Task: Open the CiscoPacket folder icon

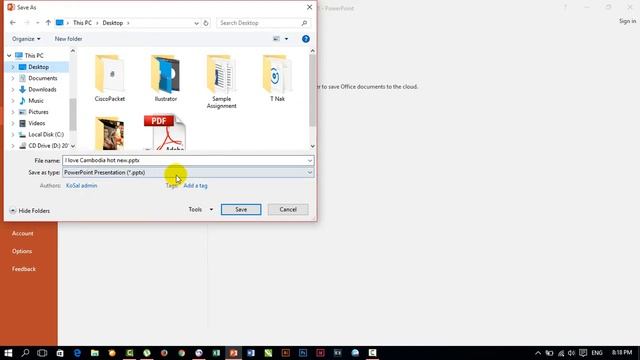Action: tap(109, 73)
